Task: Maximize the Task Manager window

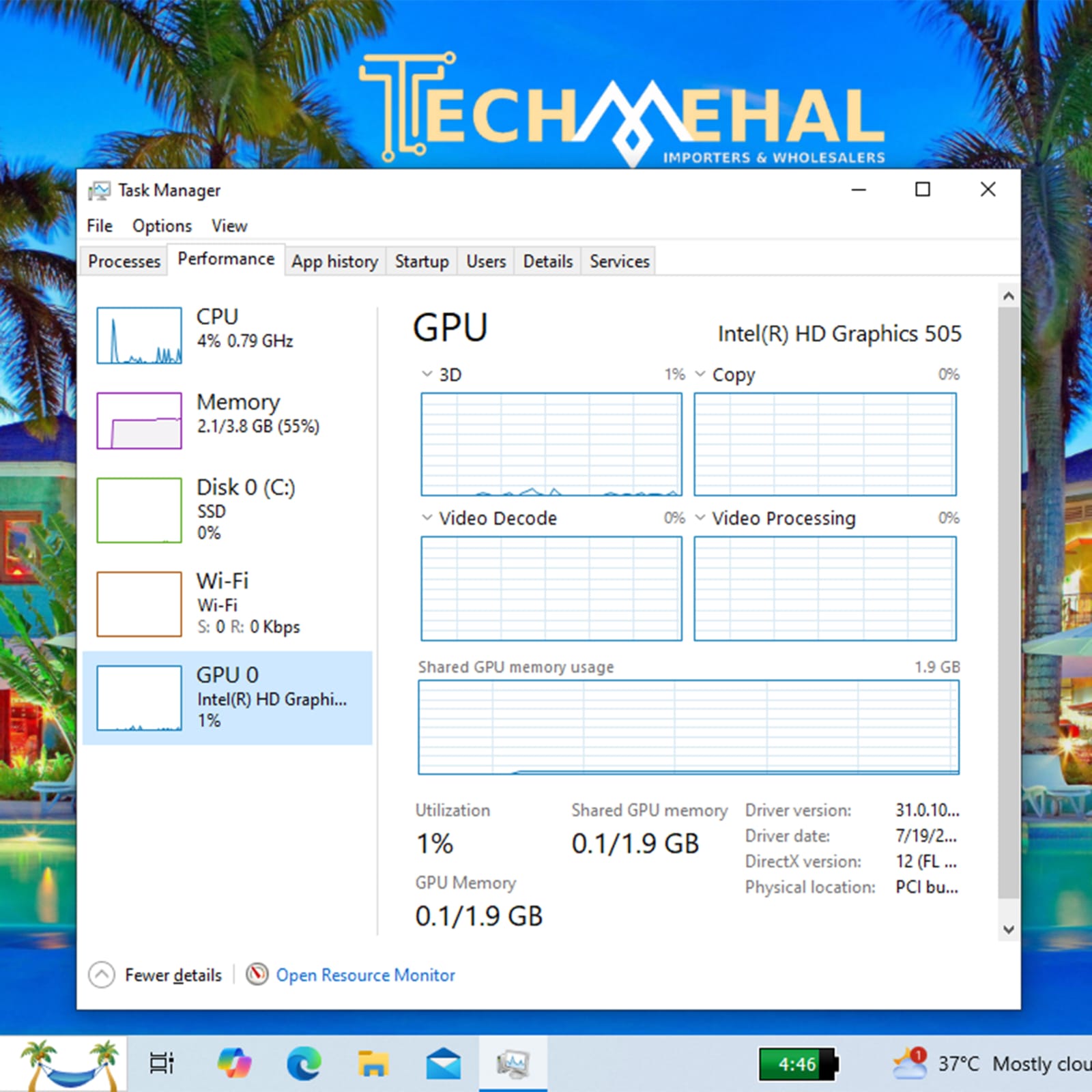Action: 923,190
